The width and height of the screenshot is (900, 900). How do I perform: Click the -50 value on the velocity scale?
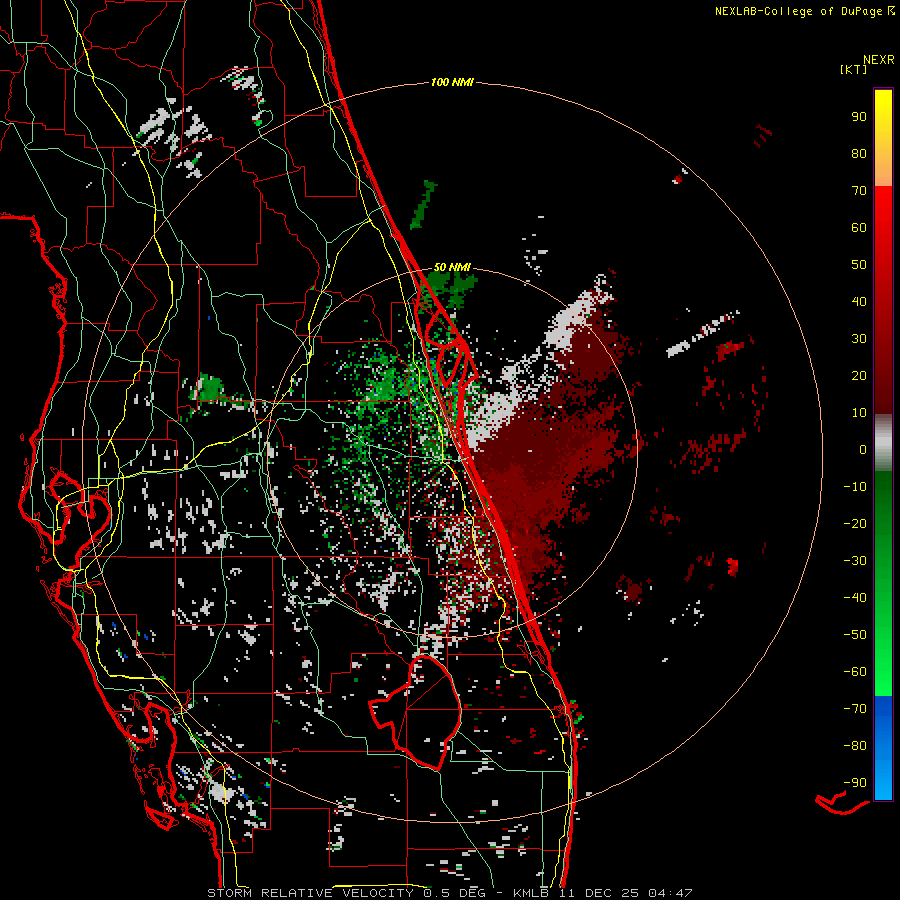tap(855, 635)
